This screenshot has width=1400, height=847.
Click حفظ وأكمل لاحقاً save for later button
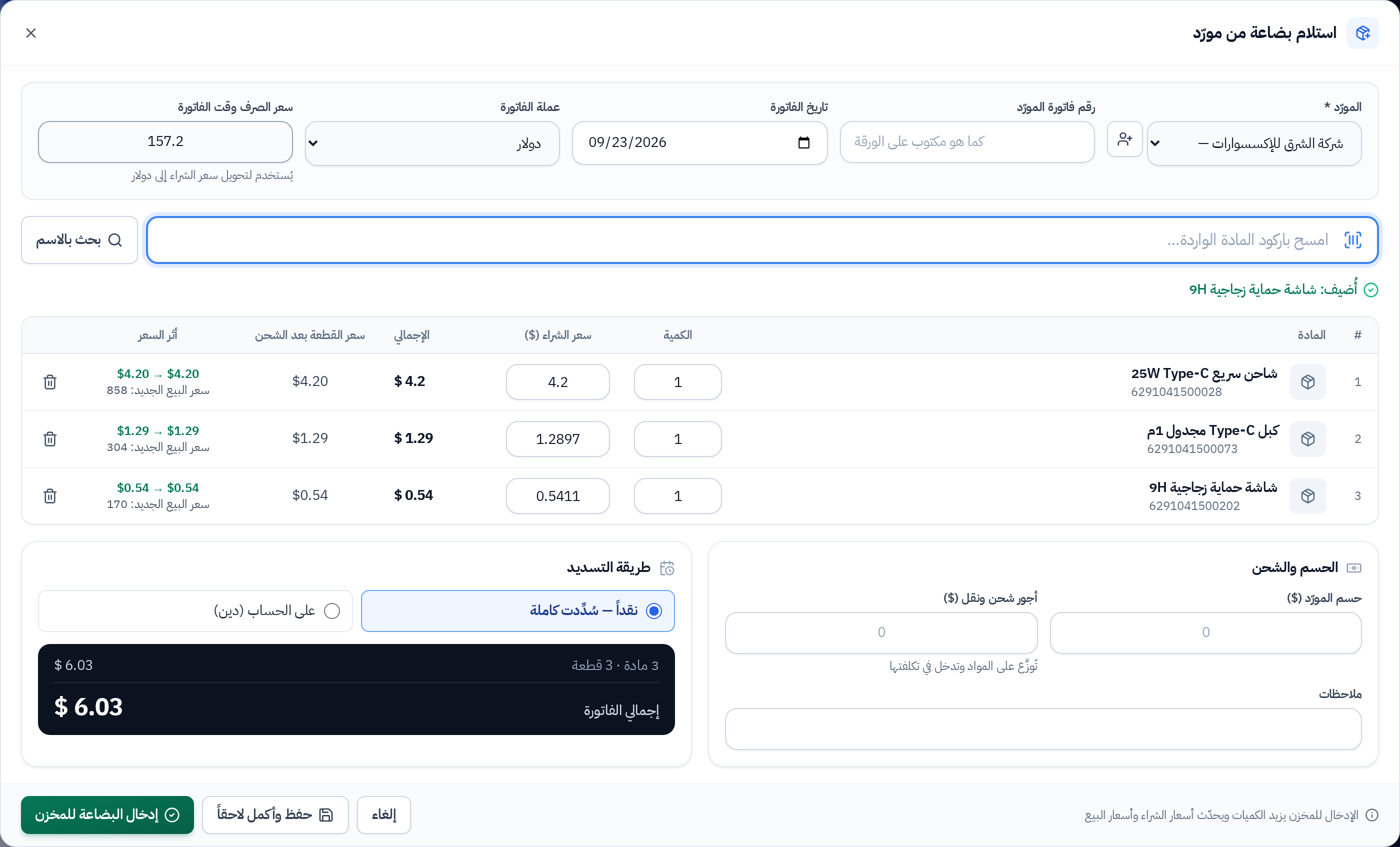275,814
